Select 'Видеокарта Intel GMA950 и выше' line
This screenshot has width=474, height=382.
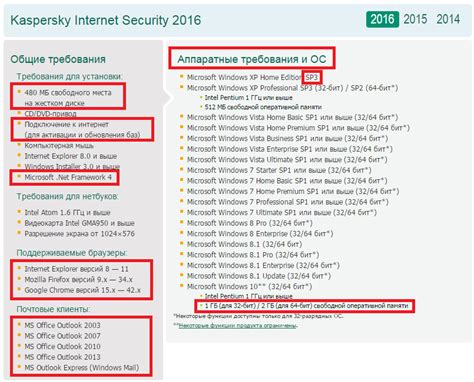pyautogui.click(x=79, y=223)
